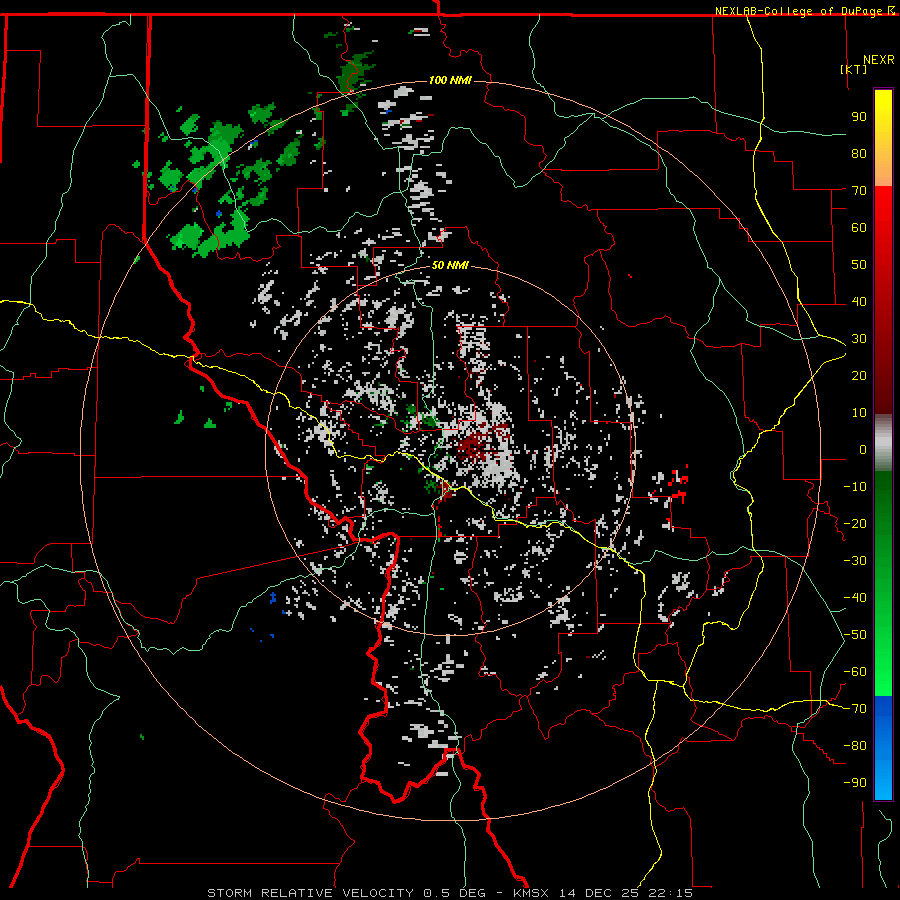This screenshot has width=900, height=900.
Task: Click the -30 value on the velocity scale
Action: point(855,561)
